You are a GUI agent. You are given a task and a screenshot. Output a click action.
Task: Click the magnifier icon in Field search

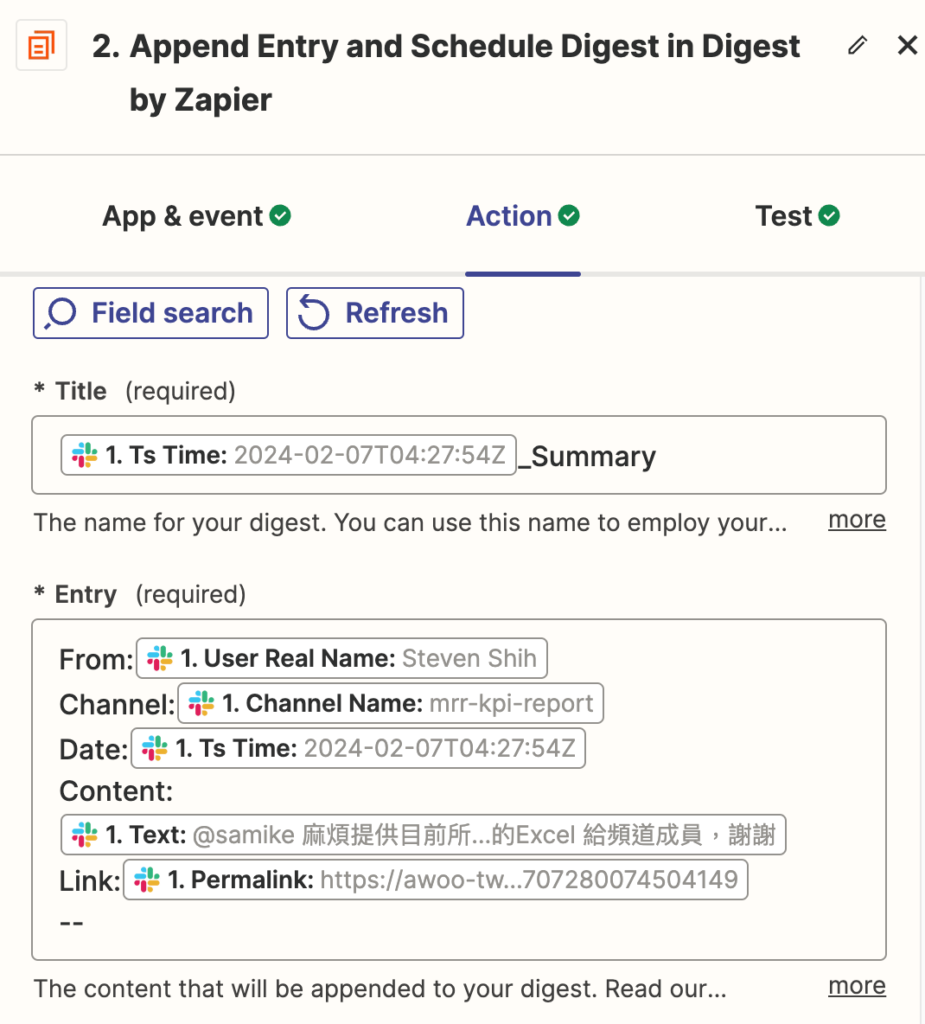click(60, 313)
